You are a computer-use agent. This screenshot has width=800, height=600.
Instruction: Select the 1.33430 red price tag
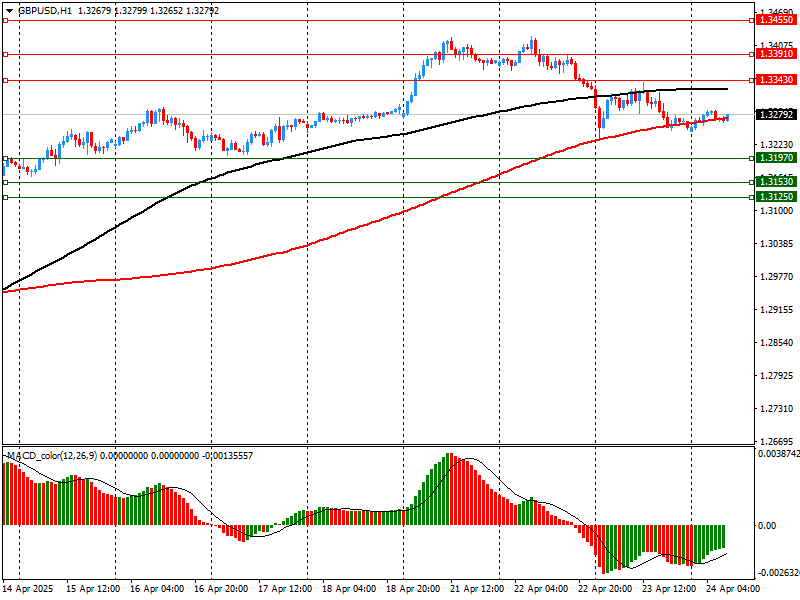(x=775, y=80)
